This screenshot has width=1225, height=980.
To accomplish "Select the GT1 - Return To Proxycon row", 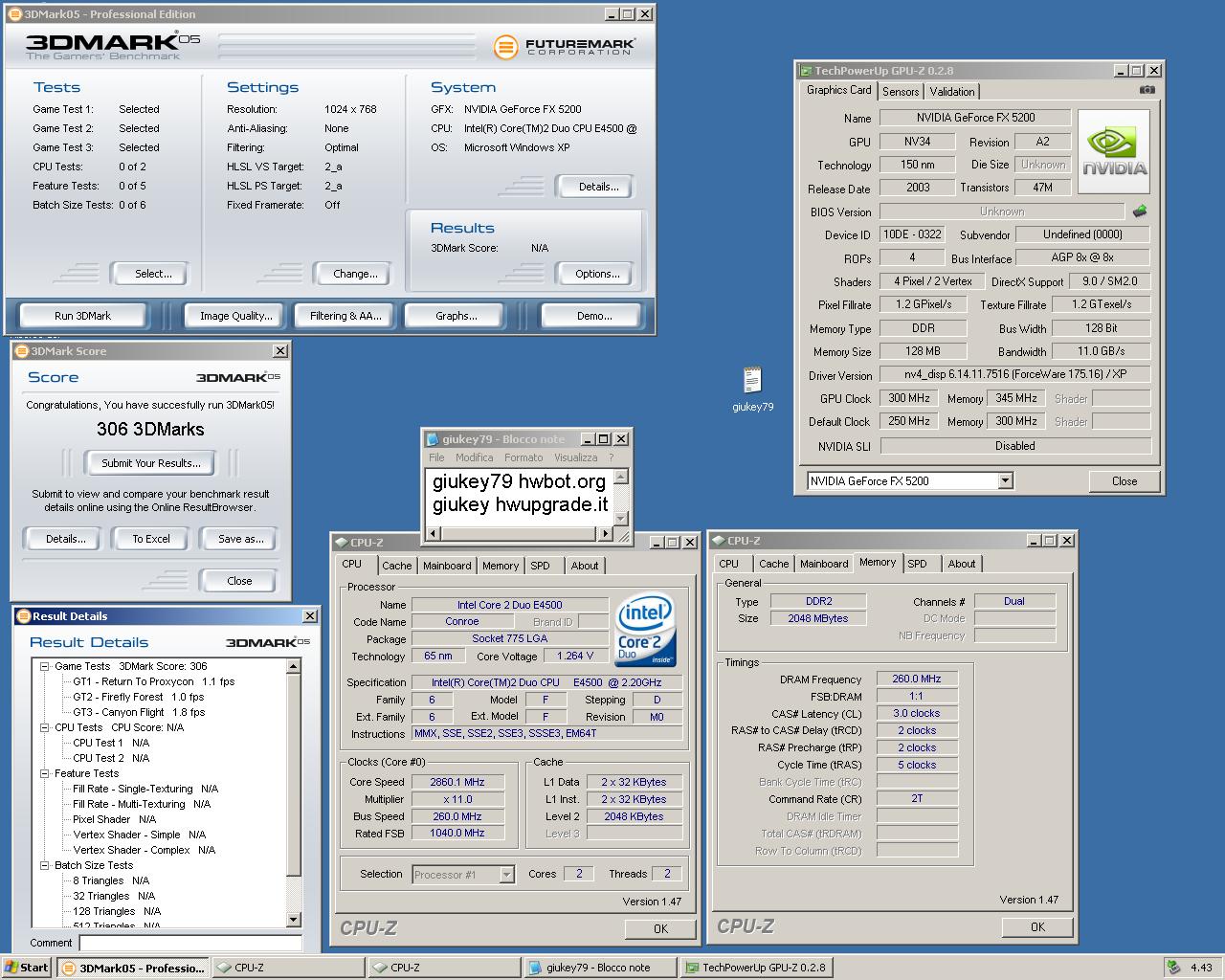I will (x=153, y=681).
